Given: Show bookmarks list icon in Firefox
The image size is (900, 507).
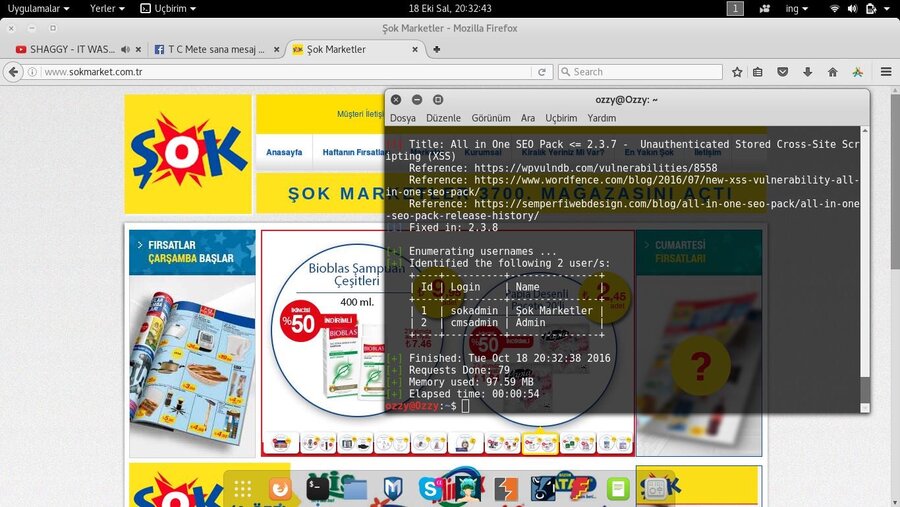Looking at the screenshot, I should click(758, 72).
